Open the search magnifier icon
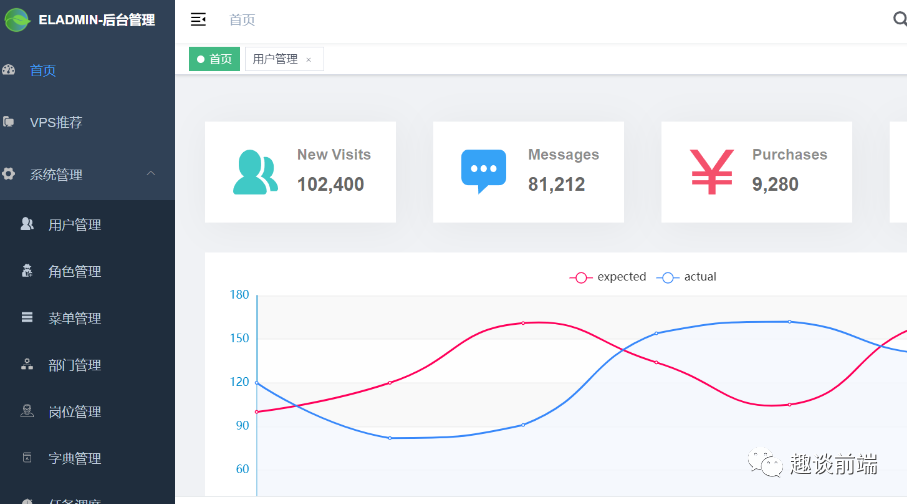Image resolution: width=907 pixels, height=504 pixels. tap(900, 19)
